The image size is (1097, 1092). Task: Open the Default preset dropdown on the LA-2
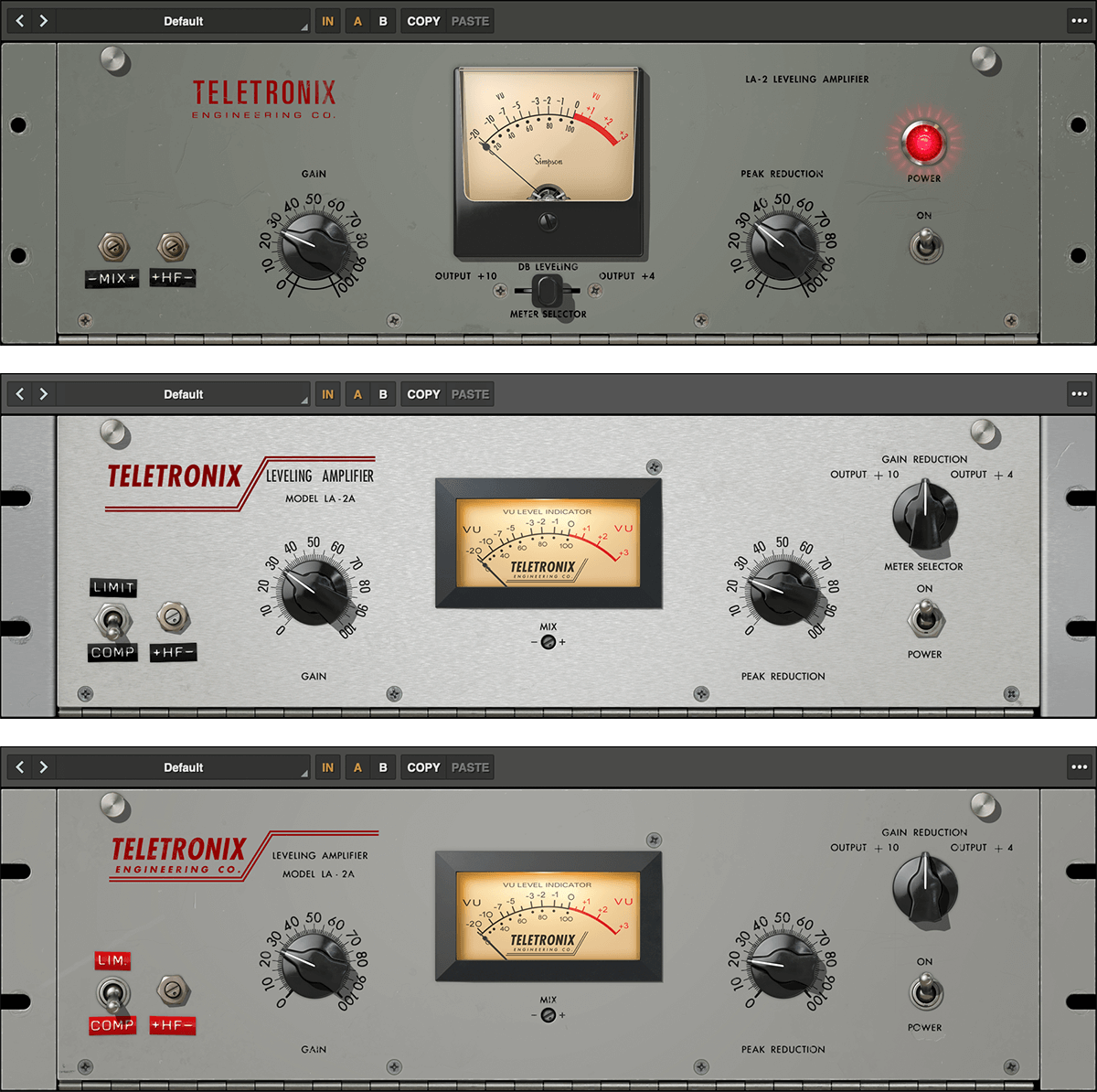183,20
